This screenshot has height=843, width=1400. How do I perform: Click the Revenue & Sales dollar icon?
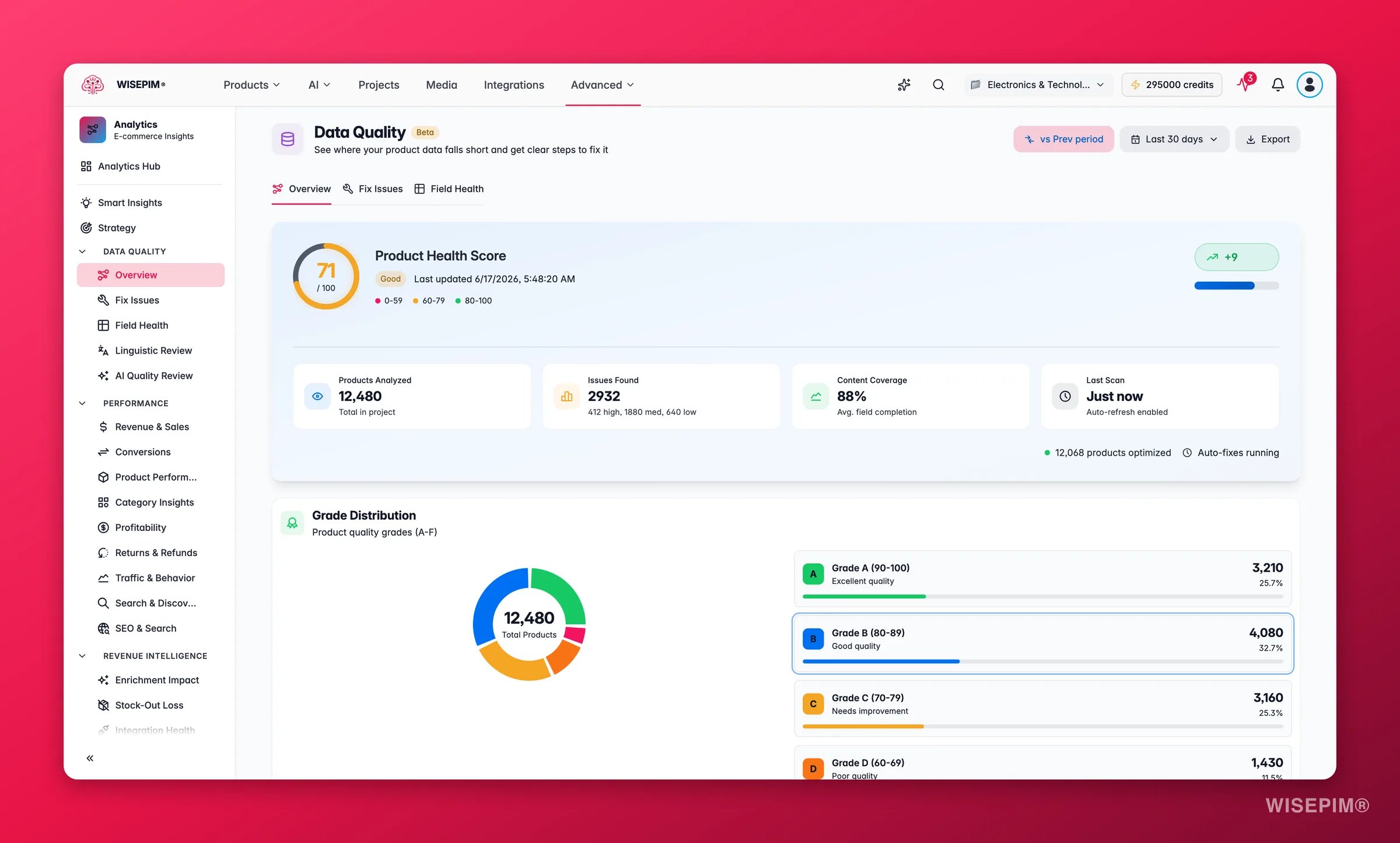click(103, 426)
